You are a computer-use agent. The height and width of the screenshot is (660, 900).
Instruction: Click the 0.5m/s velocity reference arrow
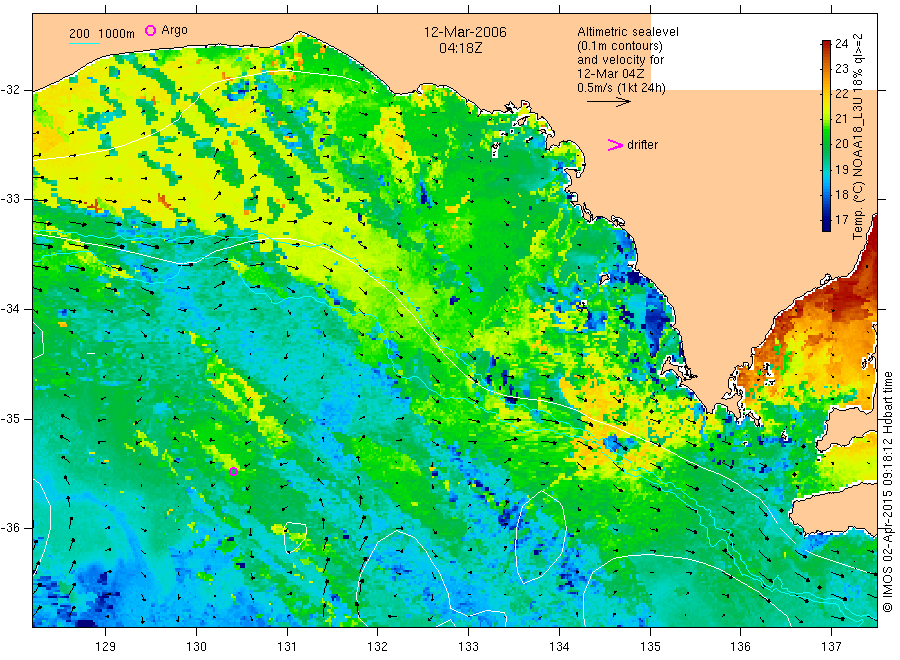(608, 102)
